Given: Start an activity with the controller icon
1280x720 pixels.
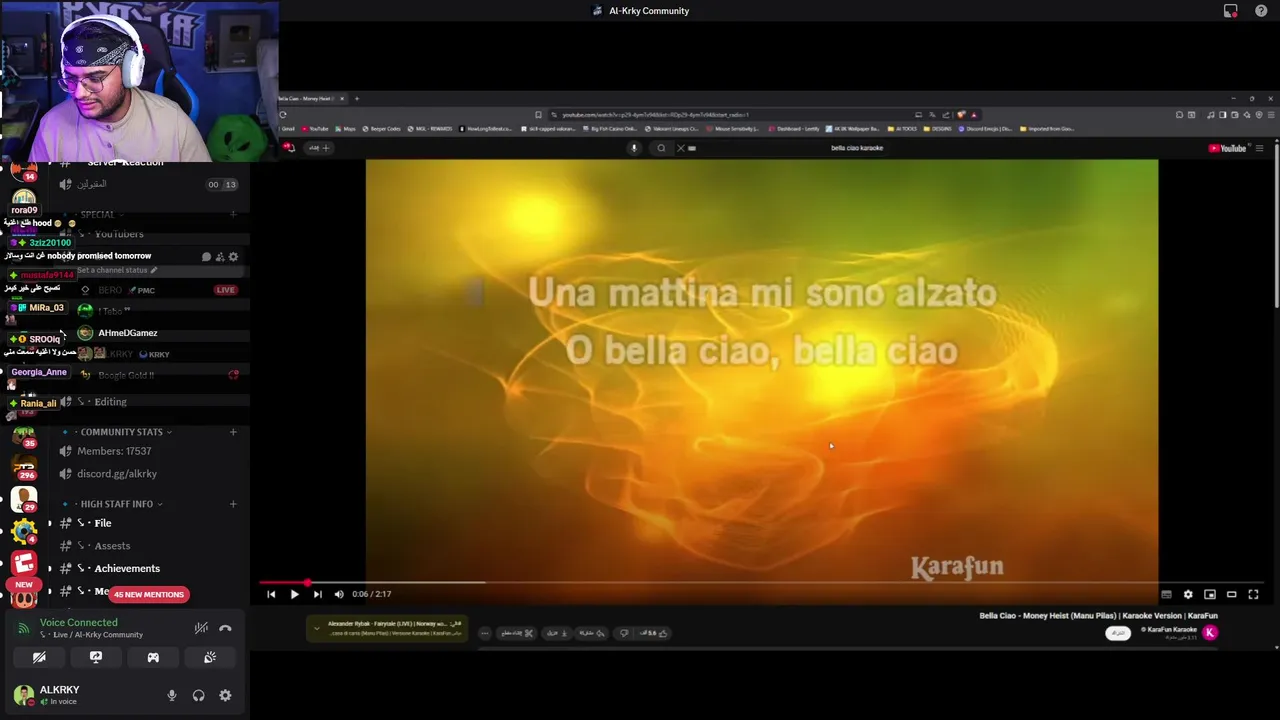Looking at the screenshot, I should (153, 657).
